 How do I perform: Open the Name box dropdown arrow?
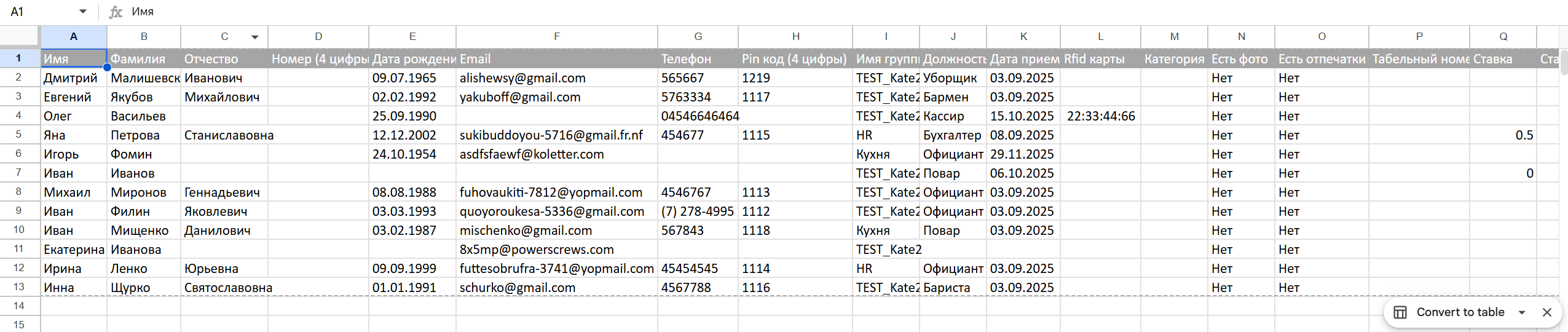pyautogui.click(x=83, y=12)
